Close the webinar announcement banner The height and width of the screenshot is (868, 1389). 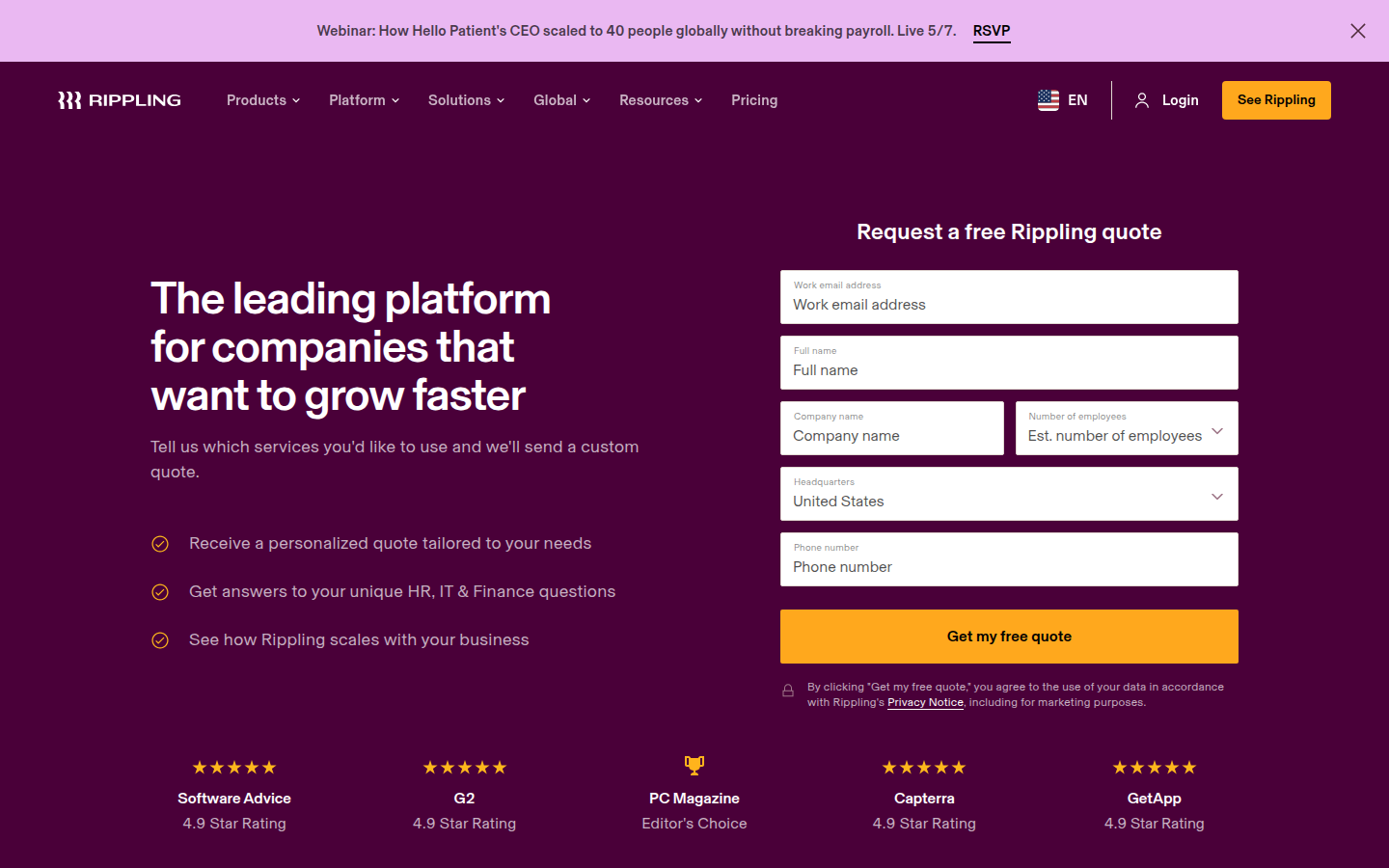tap(1358, 31)
